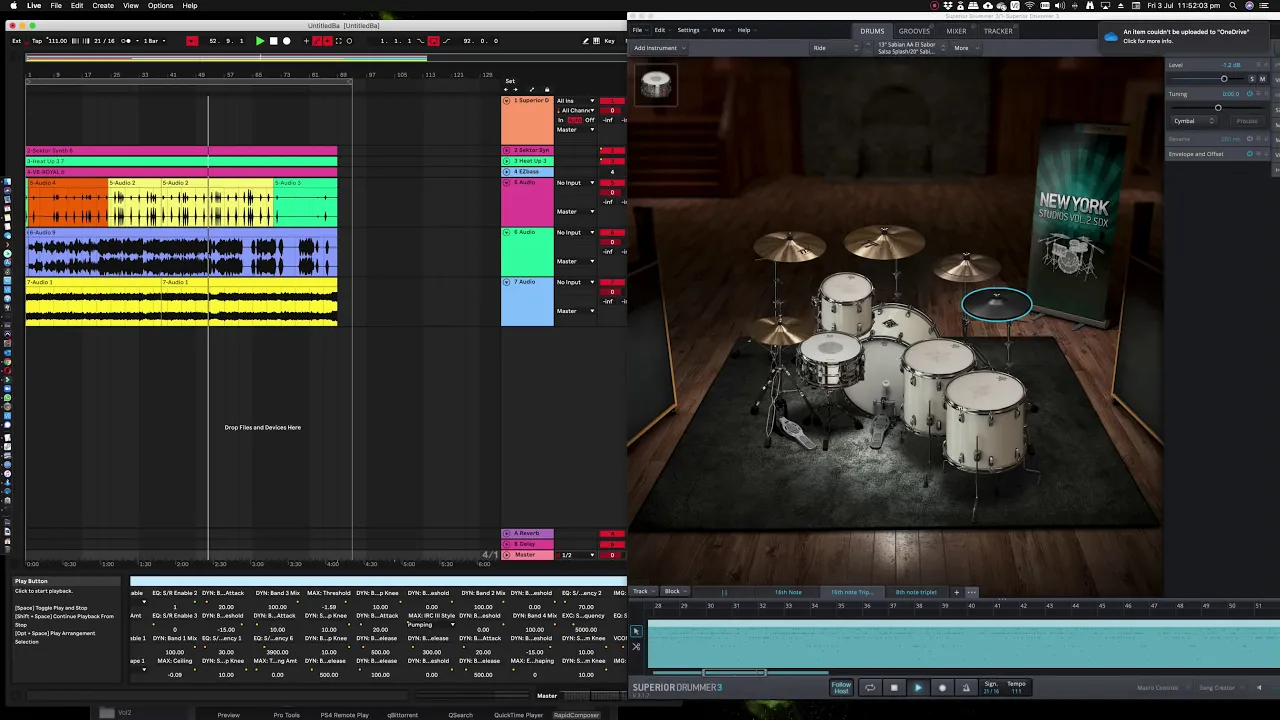Toggle the Key map mode button
Image resolution: width=1280 pixels, height=720 pixels.
(x=609, y=41)
